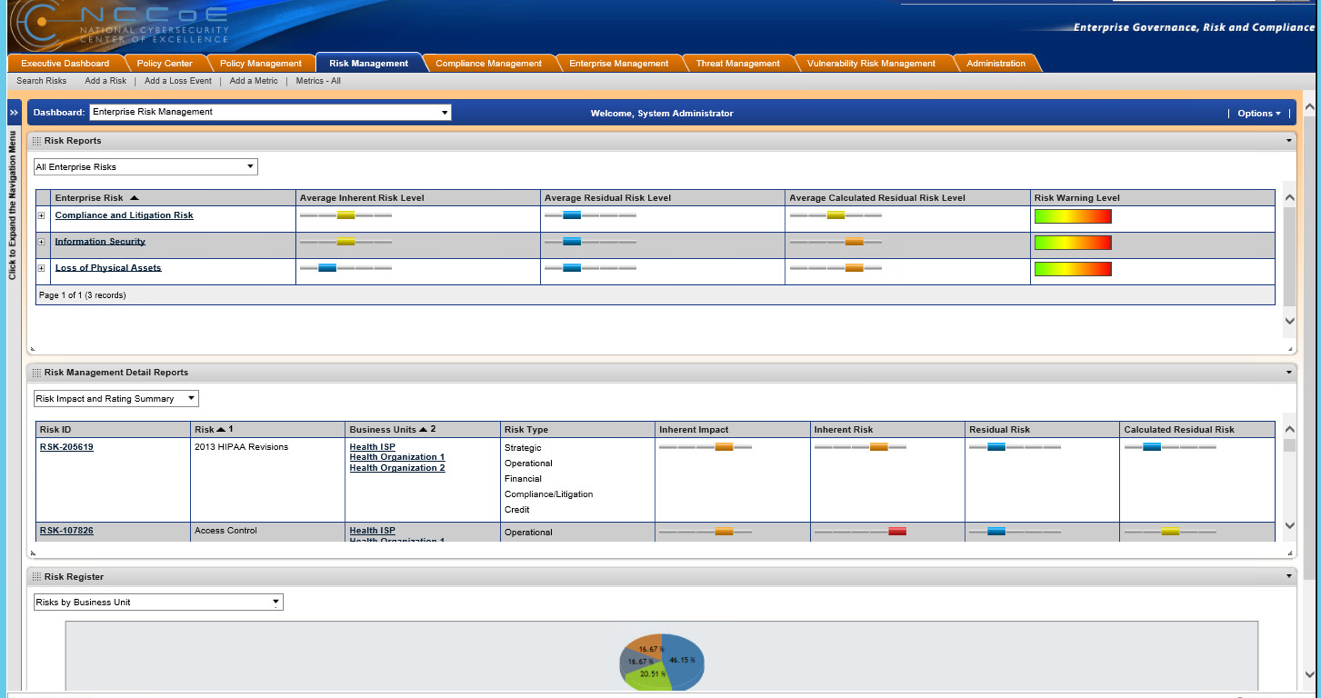The image size is (1321, 698).
Task: Open the Health Organization 2 business unit link
Action: point(397,468)
